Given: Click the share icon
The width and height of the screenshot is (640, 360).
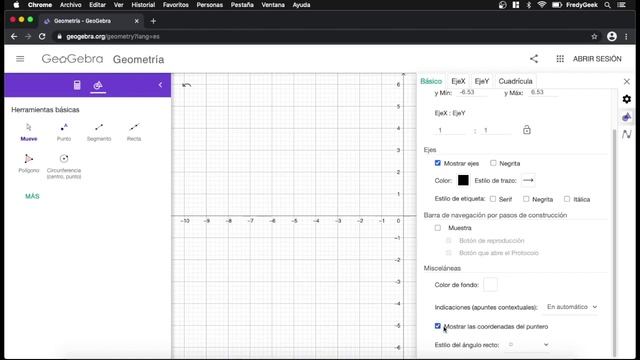Looking at the screenshot, I should [534, 59].
